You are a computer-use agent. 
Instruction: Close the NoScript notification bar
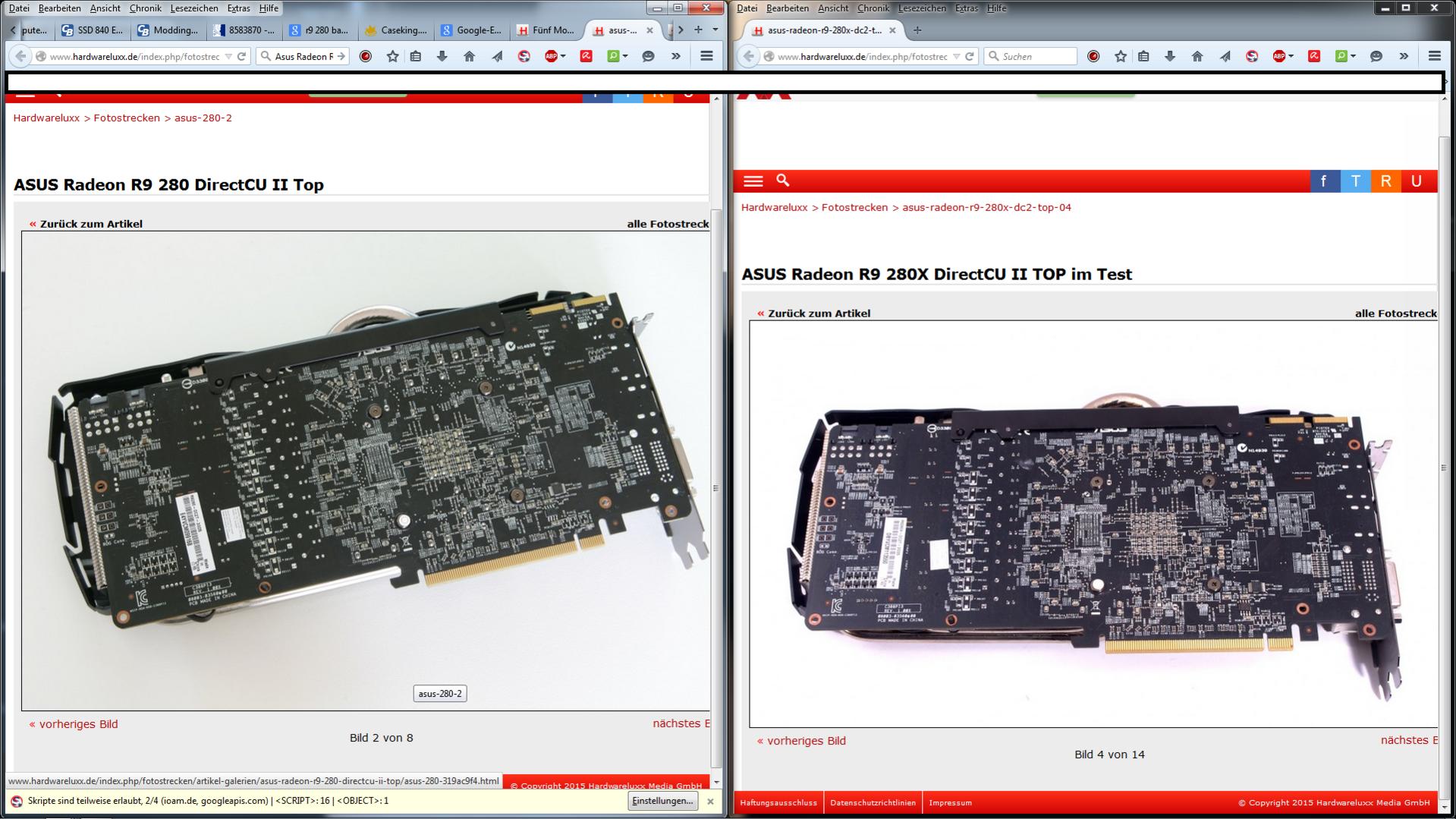[710, 801]
